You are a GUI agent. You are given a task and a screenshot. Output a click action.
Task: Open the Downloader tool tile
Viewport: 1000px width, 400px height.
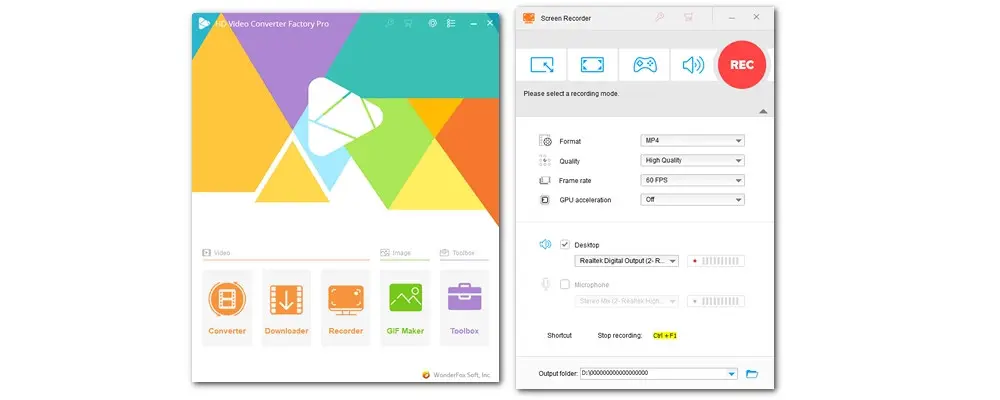[x=286, y=307]
